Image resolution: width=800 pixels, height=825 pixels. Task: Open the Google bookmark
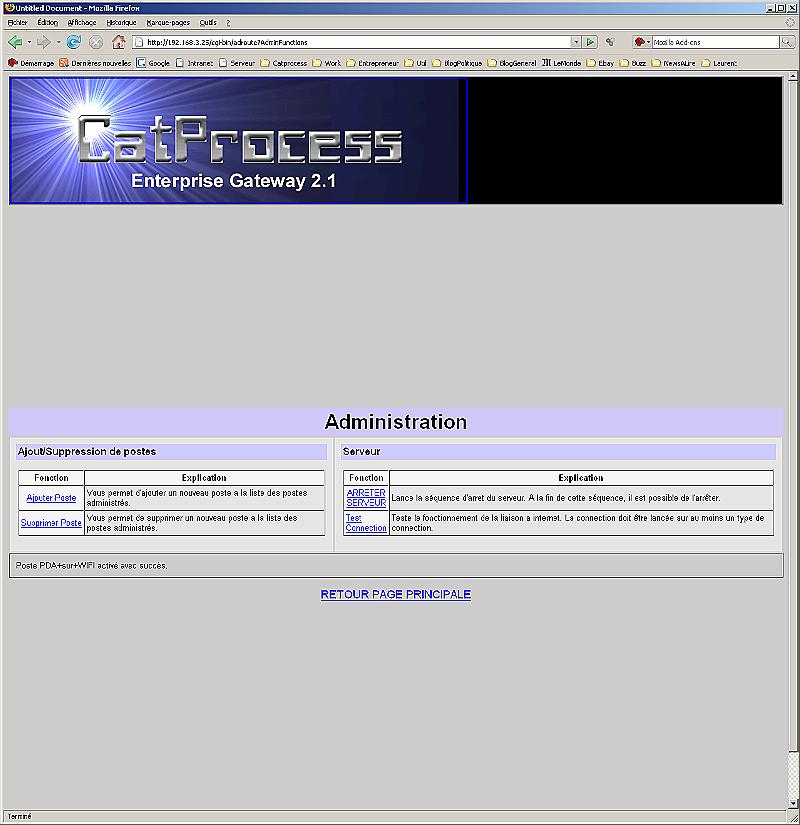153,63
